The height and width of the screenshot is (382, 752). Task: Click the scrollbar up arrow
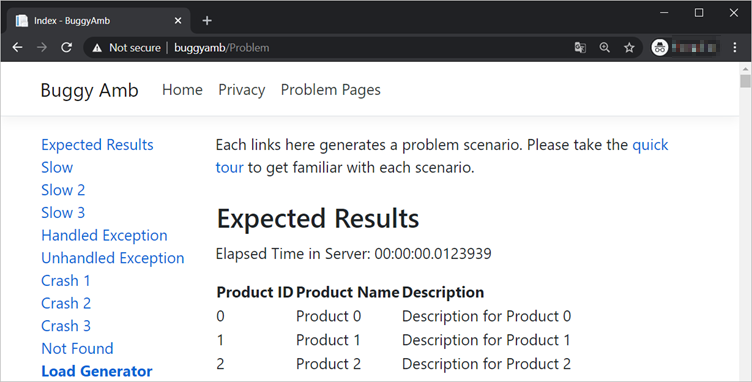coord(745,68)
